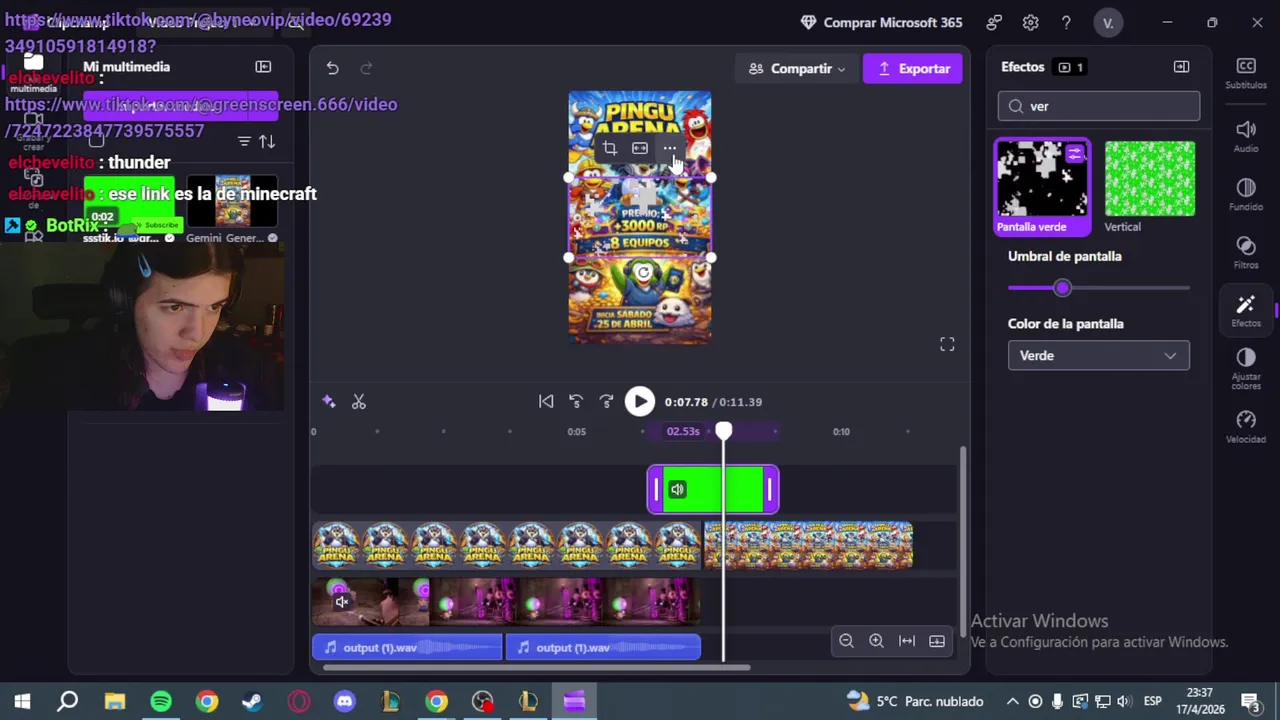Open the Filtros tab

click(x=1246, y=252)
